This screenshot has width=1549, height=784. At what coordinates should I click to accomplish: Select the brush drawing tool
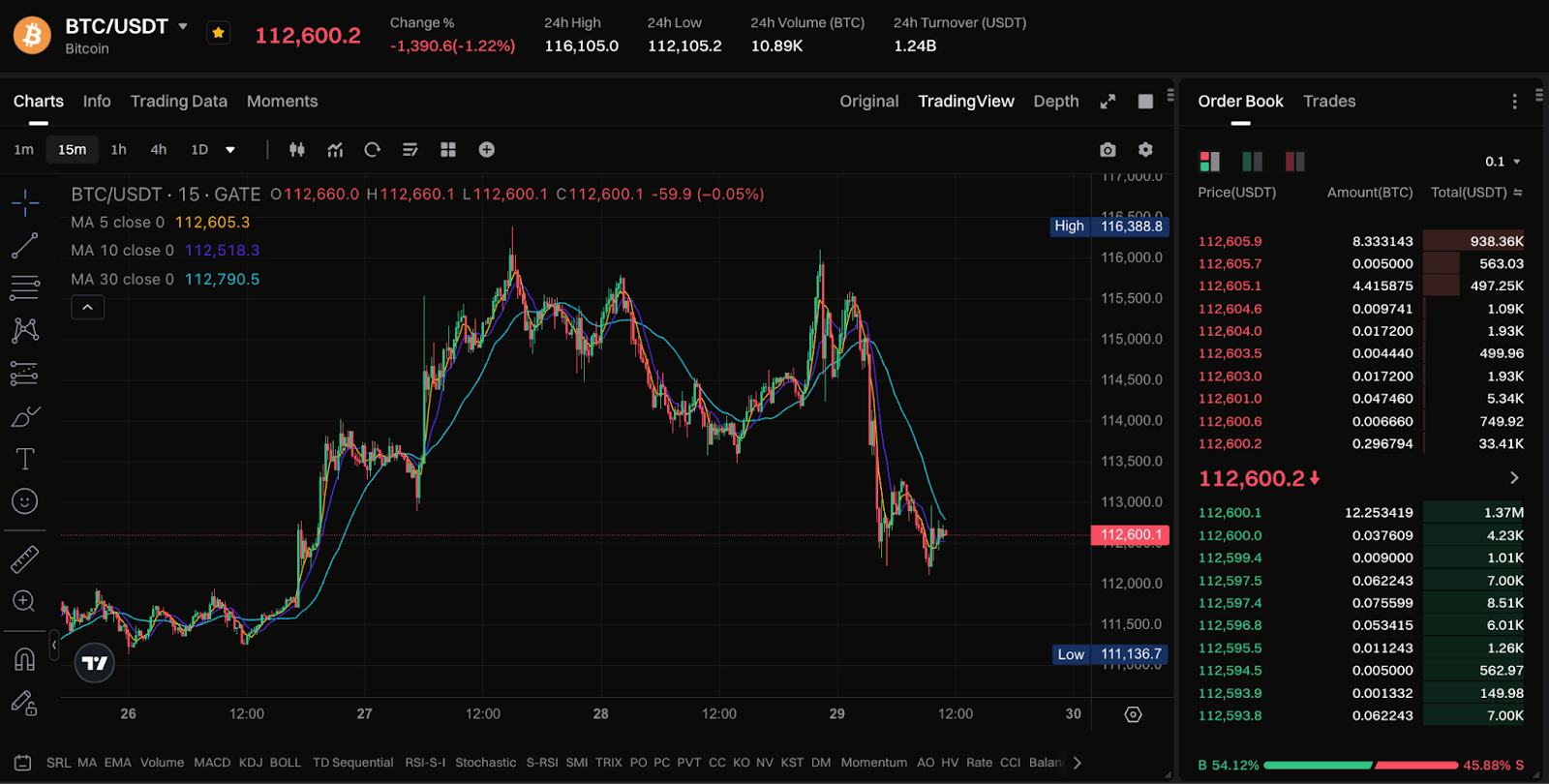click(25, 416)
